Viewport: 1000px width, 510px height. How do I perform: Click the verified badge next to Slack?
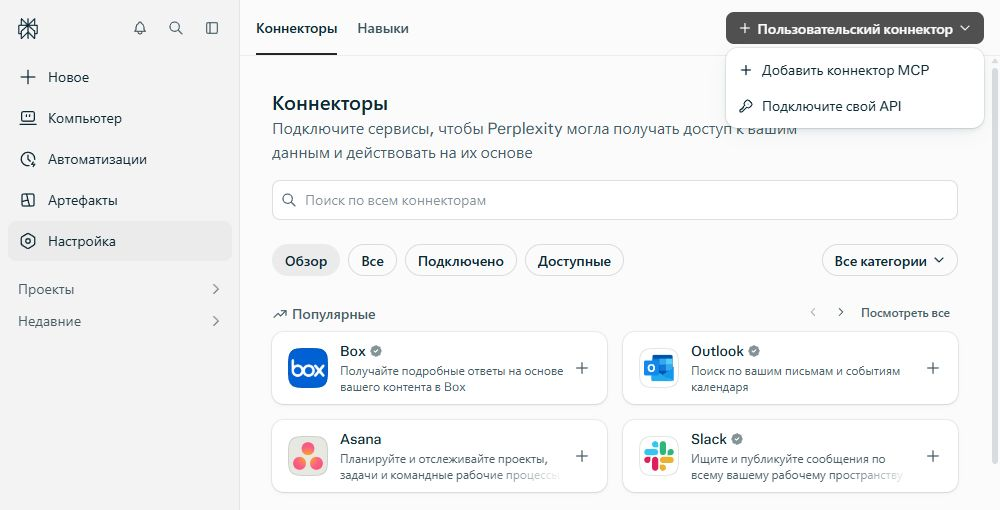(737, 439)
